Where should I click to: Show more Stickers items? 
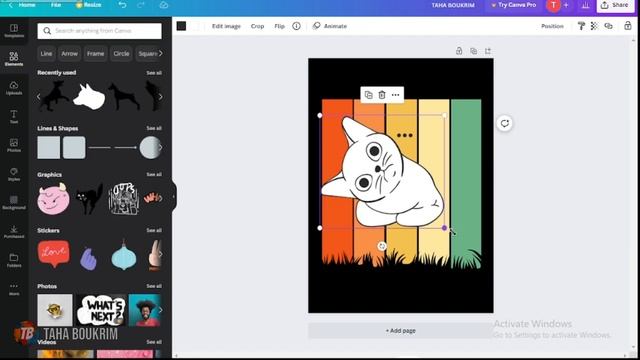(160, 254)
